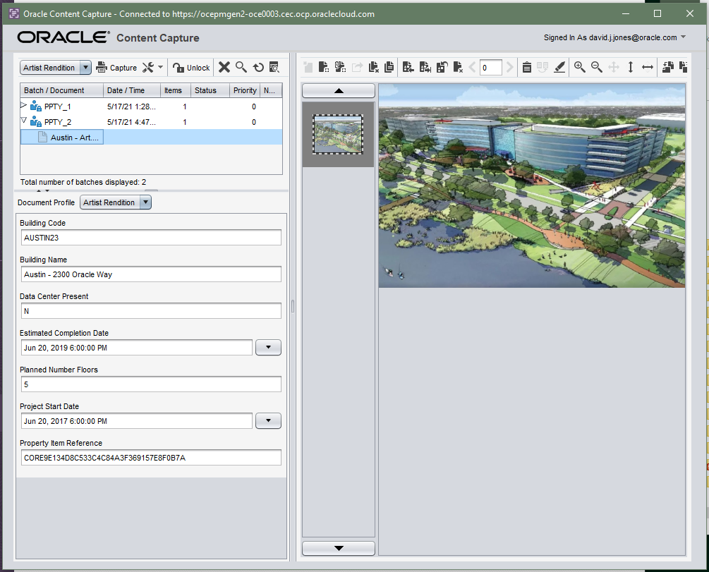The image size is (709, 572).
Task: Click the zoom out magnifier icon
Action: (x=597, y=67)
